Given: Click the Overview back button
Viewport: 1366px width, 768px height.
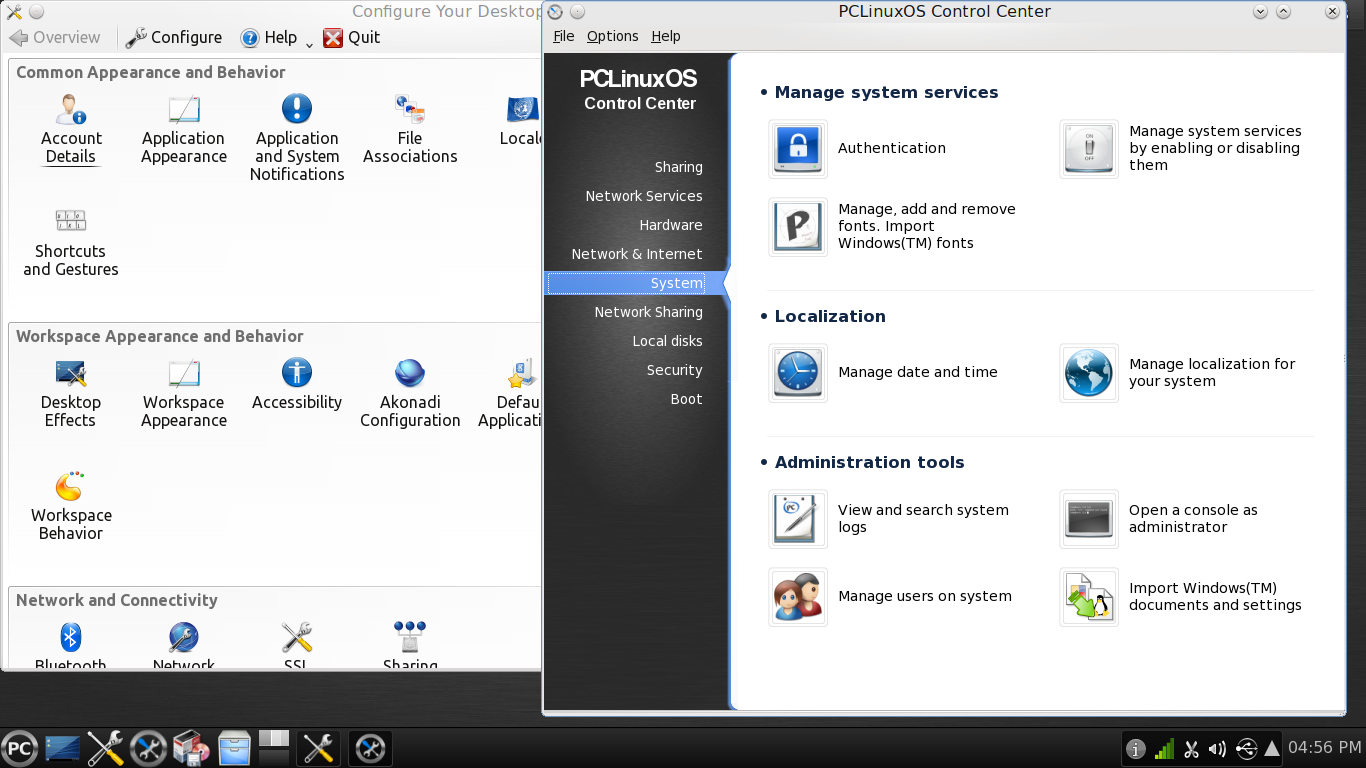Looking at the screenshot, I should 55,37.
